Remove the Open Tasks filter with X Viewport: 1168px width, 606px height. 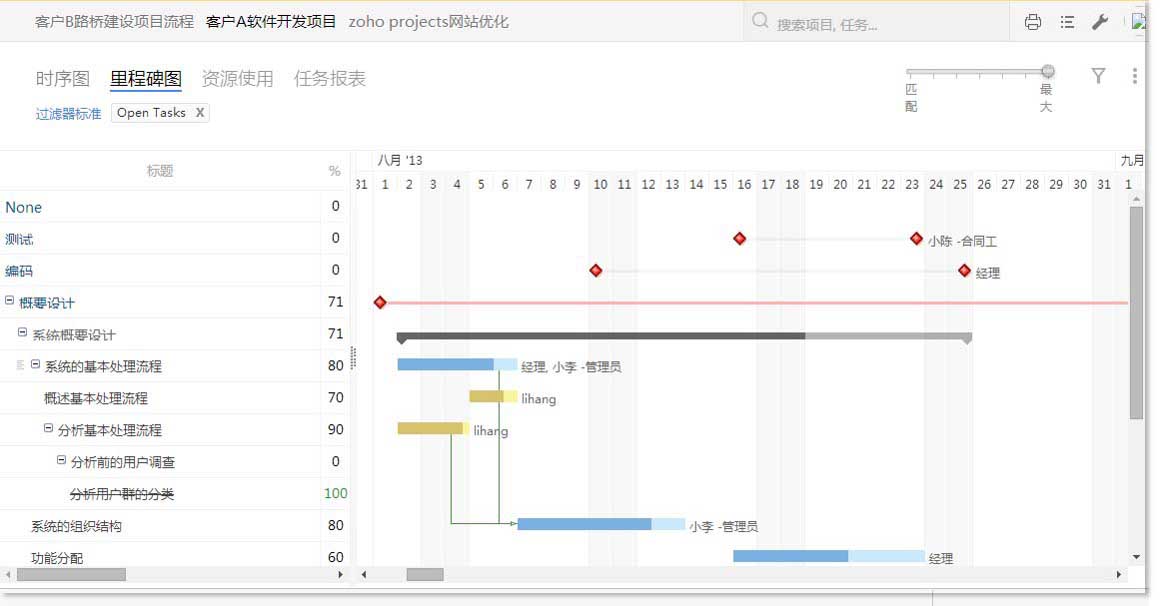click(x=200, y=112)
